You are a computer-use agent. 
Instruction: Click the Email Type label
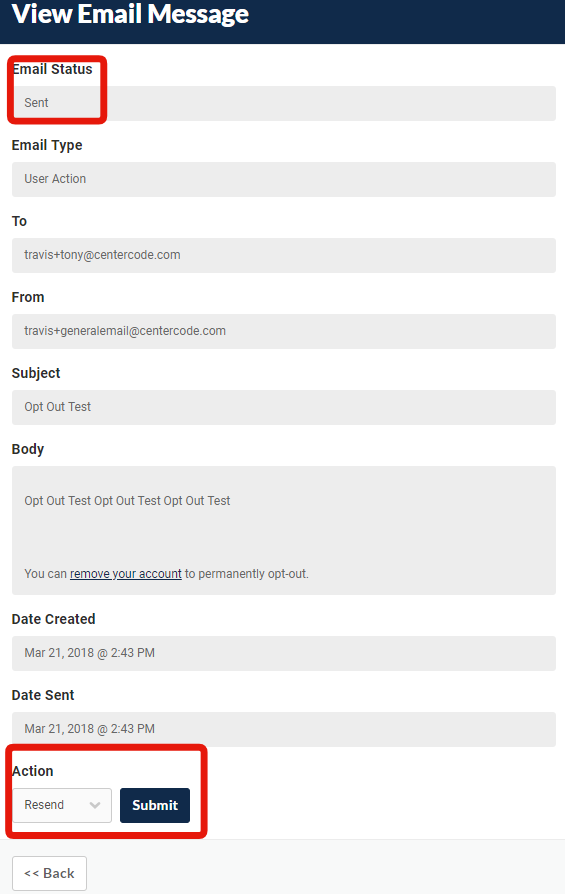[x=47, y=145]
